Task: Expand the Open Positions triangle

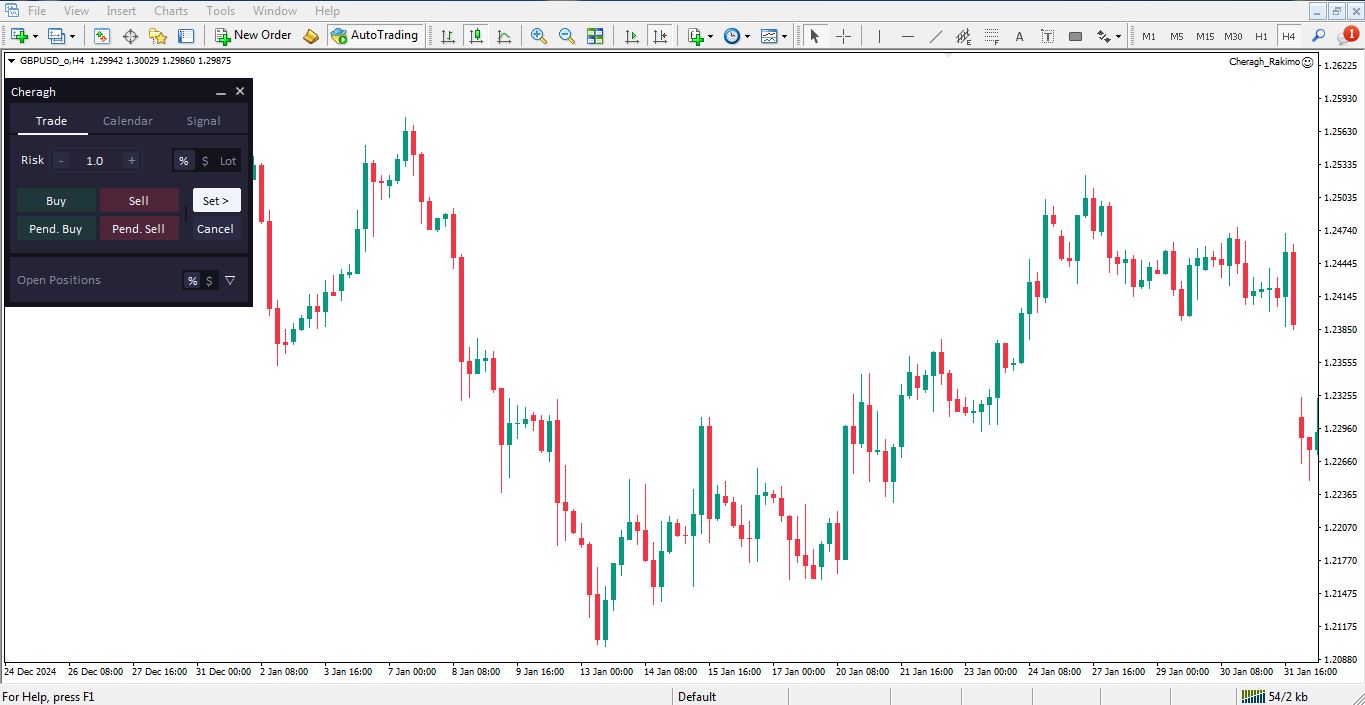Action: click(x=230, y=281)
